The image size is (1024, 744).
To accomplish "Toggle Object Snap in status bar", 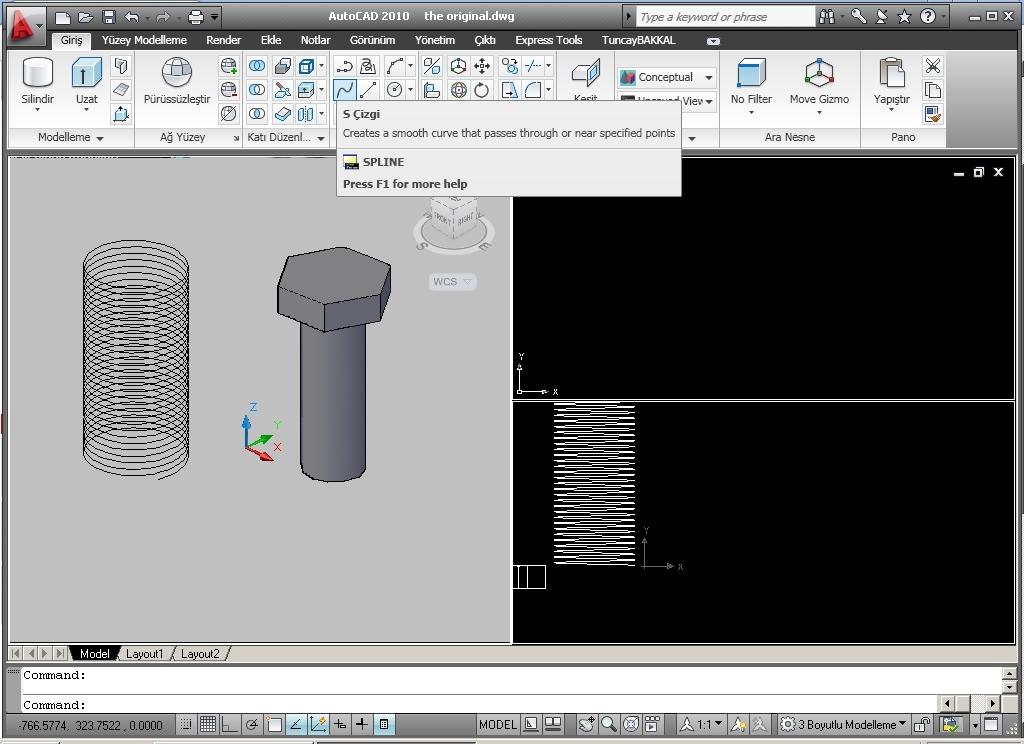I will (274, 724).
